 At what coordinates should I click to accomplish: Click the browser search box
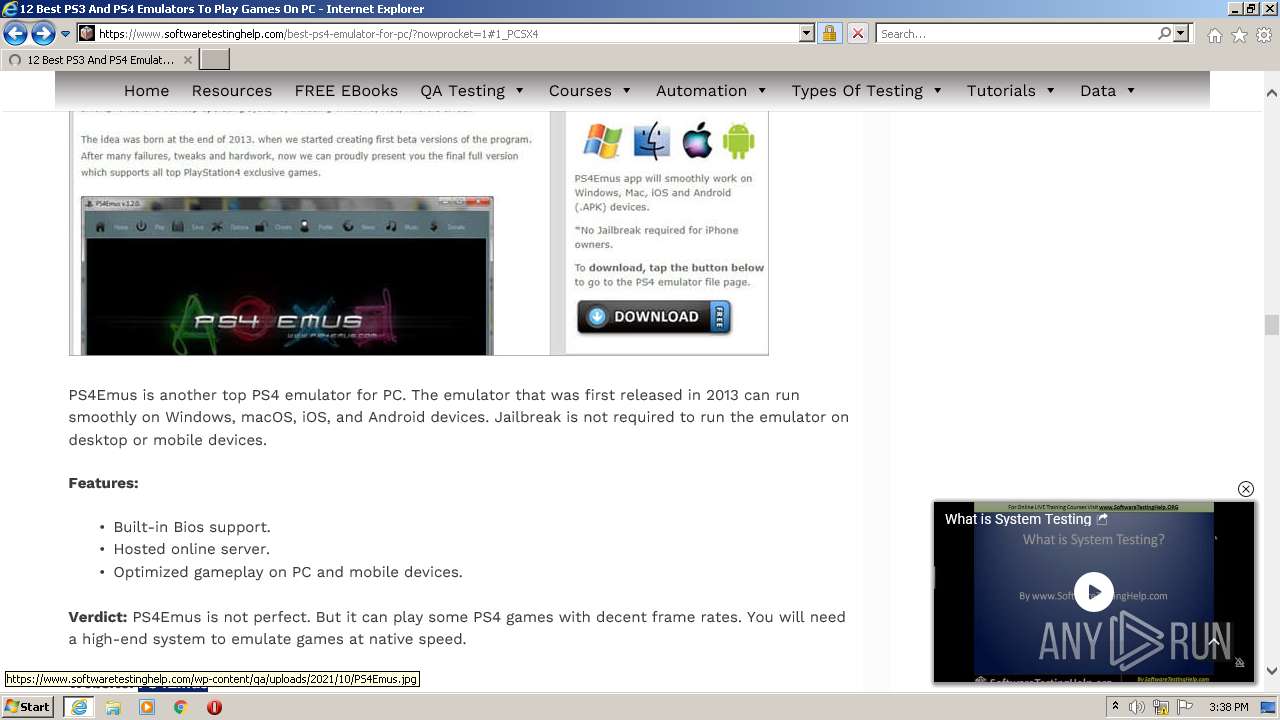[x=1015, y=33]
